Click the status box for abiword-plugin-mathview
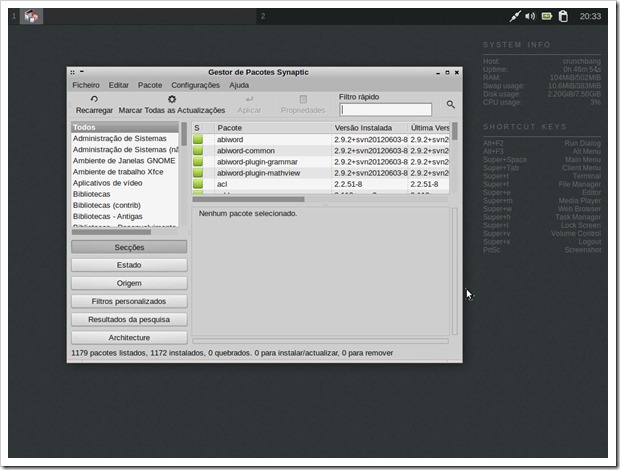Viewport: 620px width, 470px height. coord(198,172)
